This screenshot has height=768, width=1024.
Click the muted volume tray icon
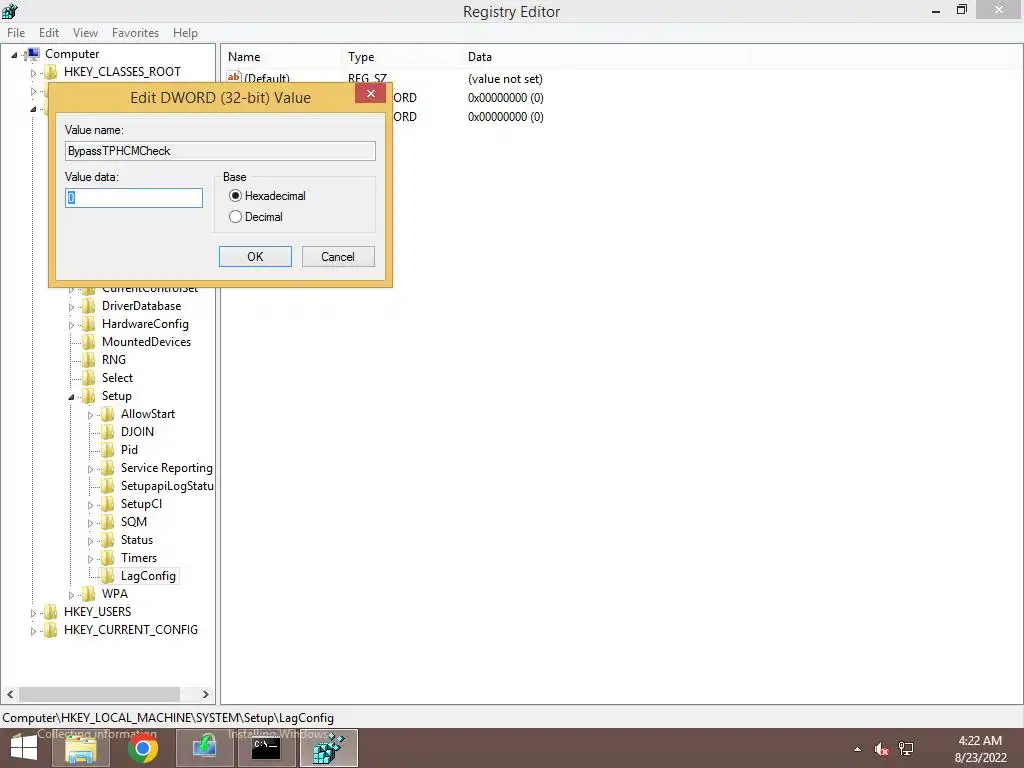tap(882, 749)
